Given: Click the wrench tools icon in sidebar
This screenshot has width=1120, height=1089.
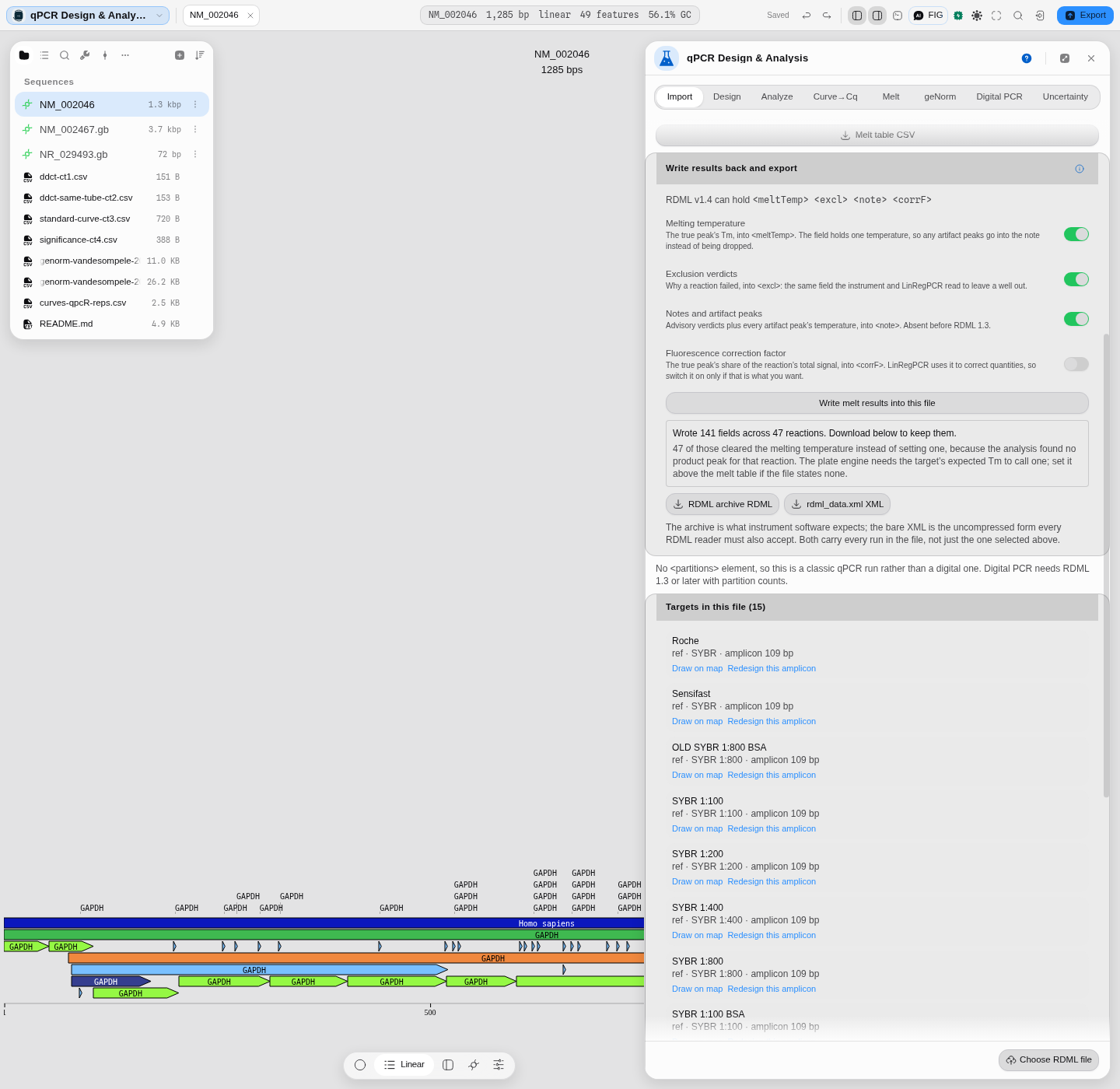Looking at the screenshot, I should pos(85,55).
